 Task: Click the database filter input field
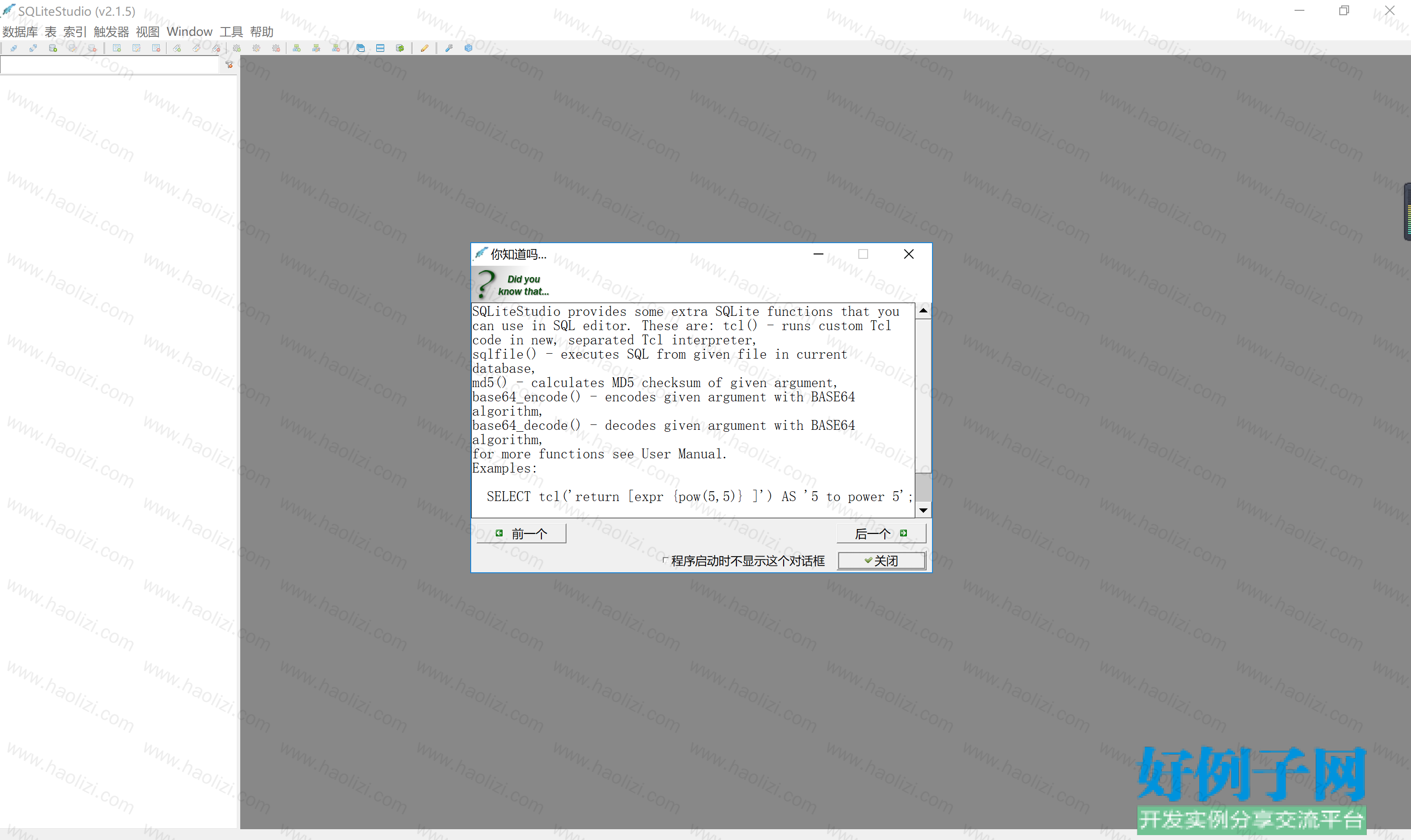click(x=110, y=66)
